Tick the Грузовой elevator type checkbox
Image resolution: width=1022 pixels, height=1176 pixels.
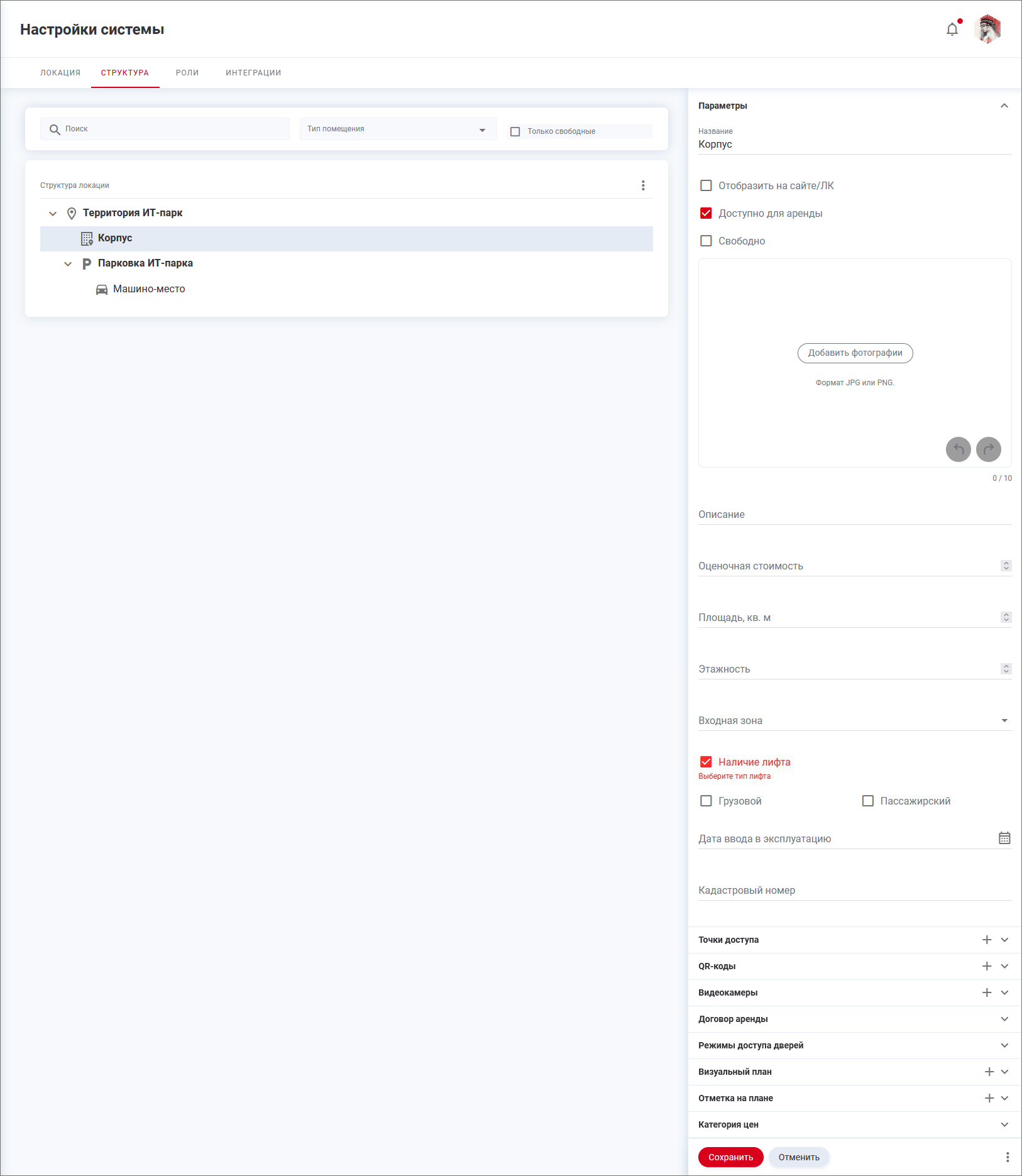tap(706, 801)
